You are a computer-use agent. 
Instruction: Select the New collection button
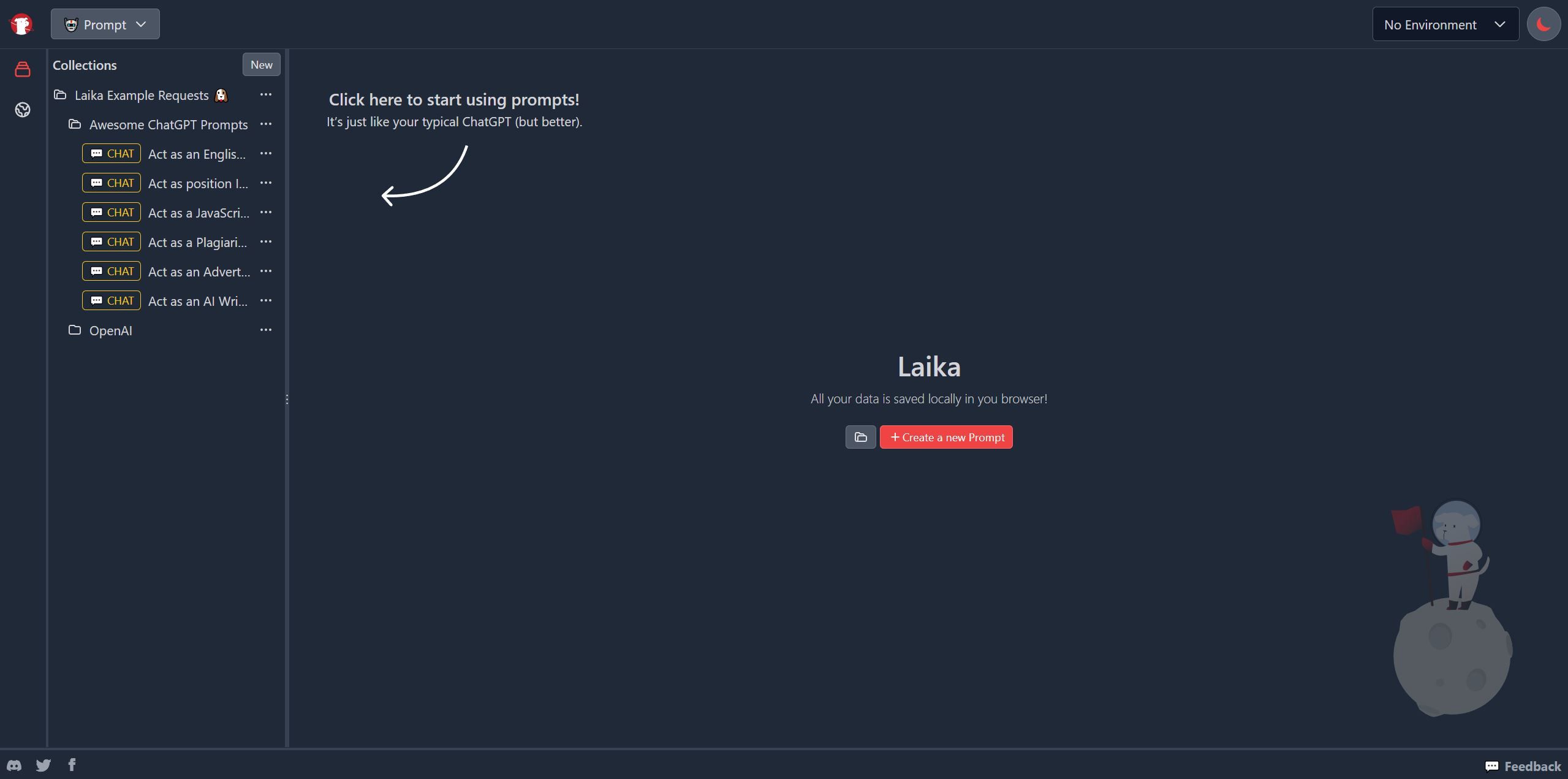(x=261, y=64)
